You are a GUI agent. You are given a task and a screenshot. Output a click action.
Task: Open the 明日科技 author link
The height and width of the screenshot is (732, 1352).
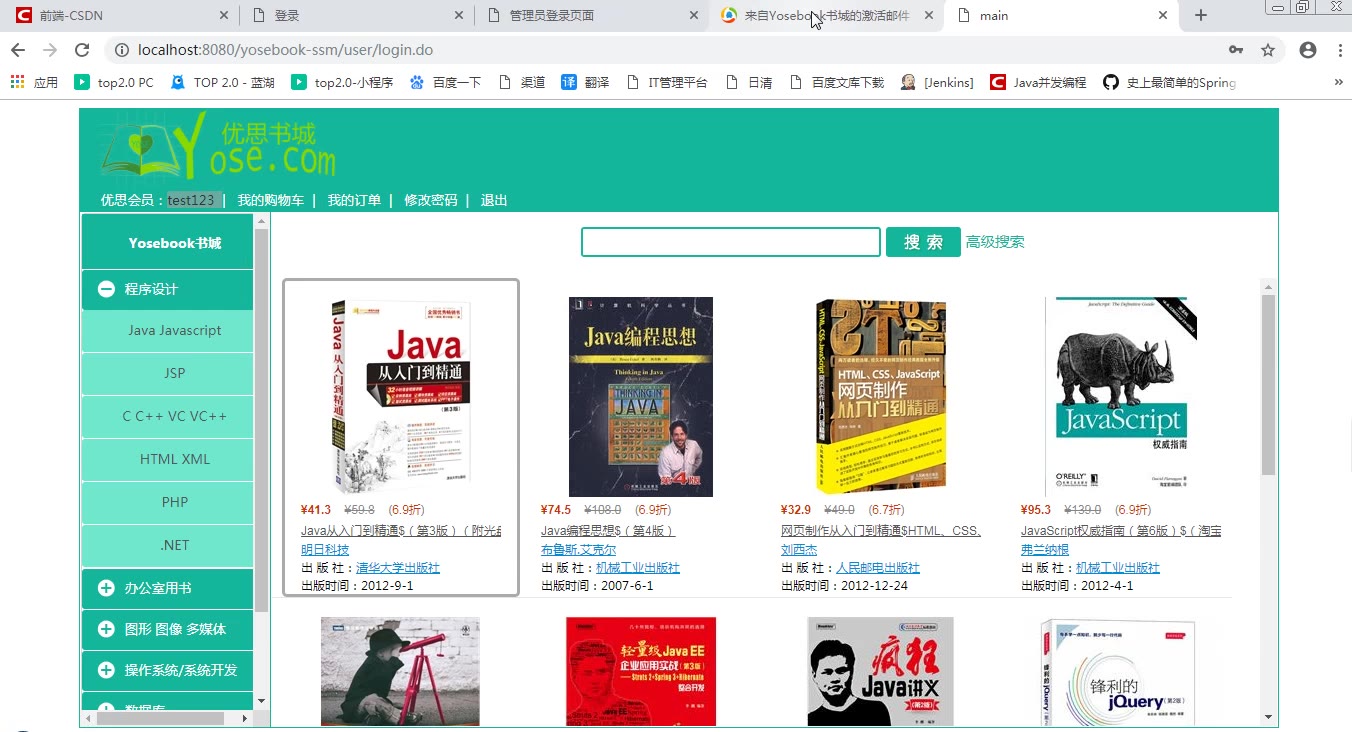325,550
